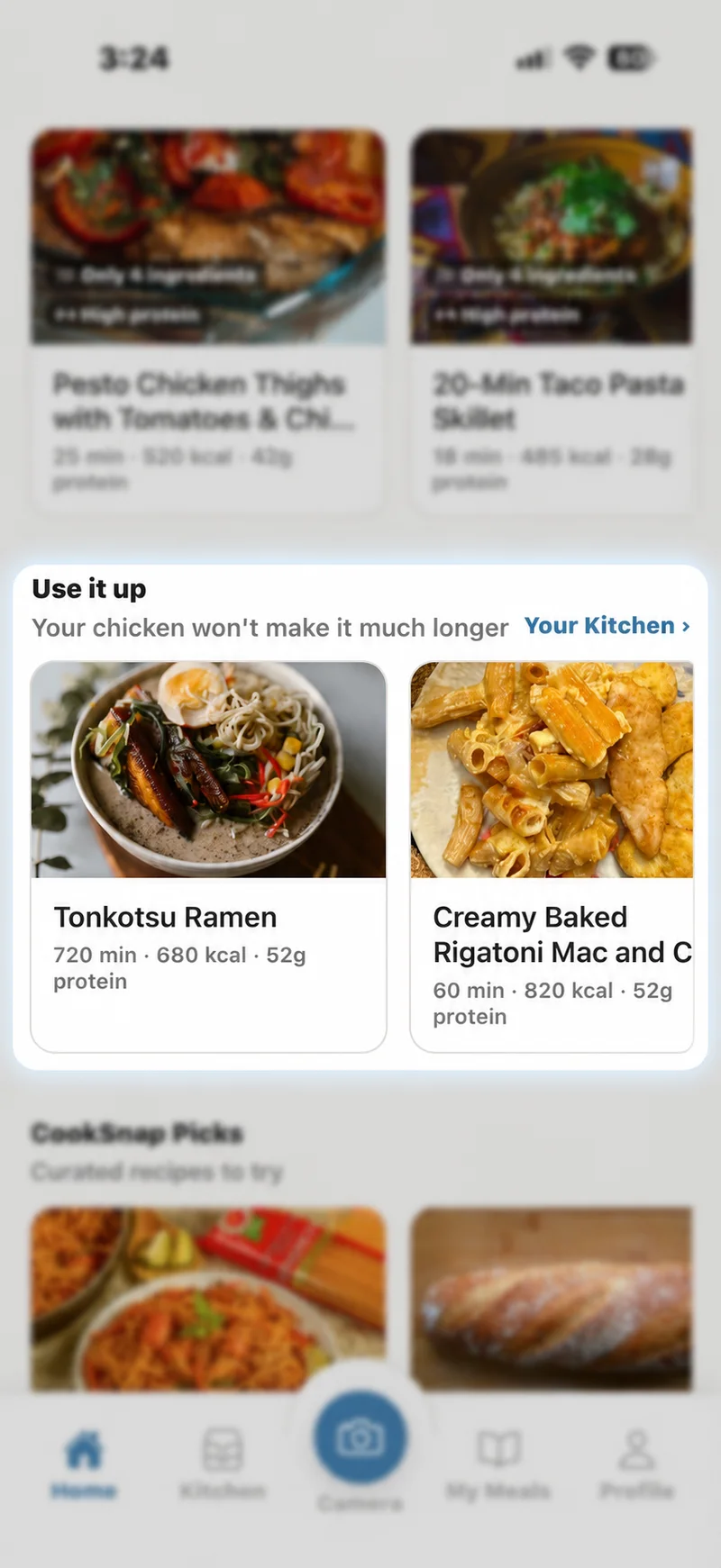Open Pesto Chicken Thighs recipe card

pos(208,322)
